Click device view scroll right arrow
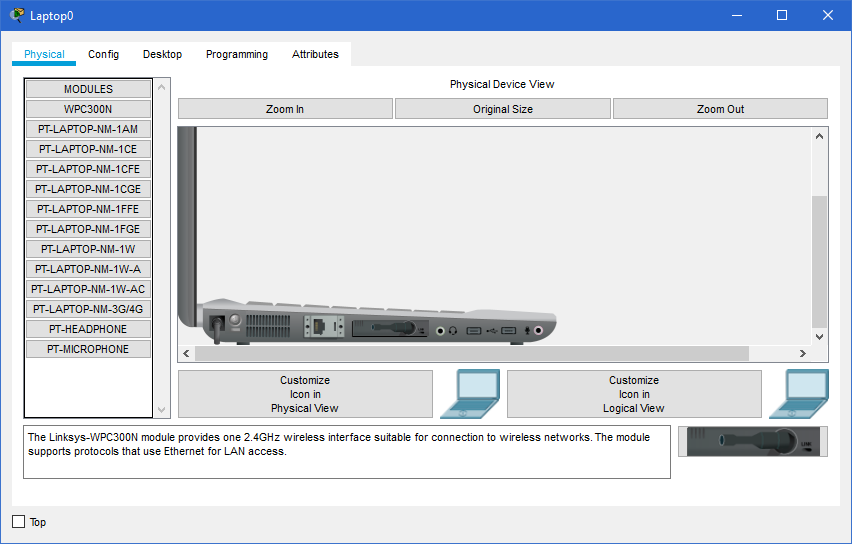 click(x=803, y=354)
